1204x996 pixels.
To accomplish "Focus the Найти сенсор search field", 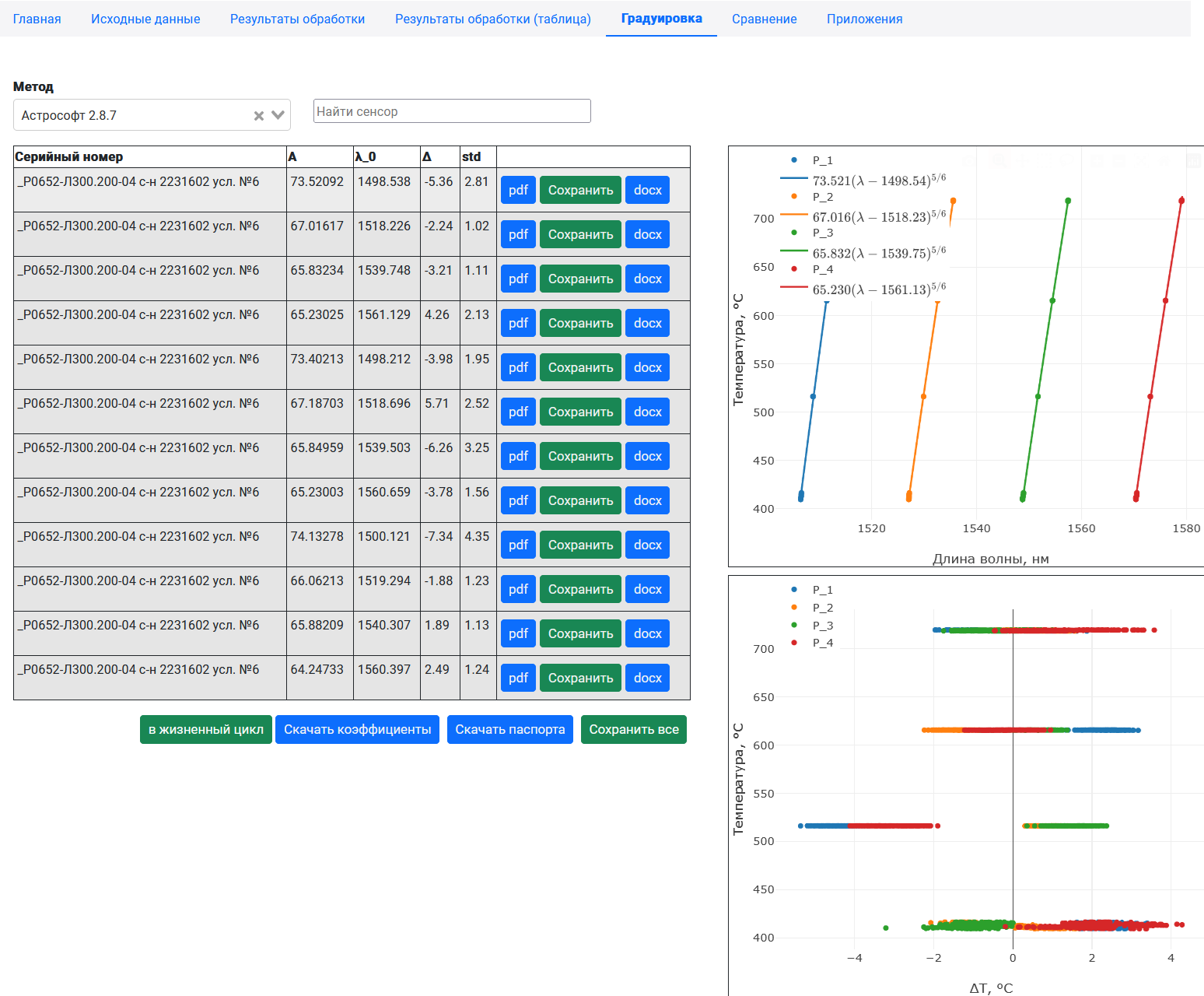I will click(452, 111).
